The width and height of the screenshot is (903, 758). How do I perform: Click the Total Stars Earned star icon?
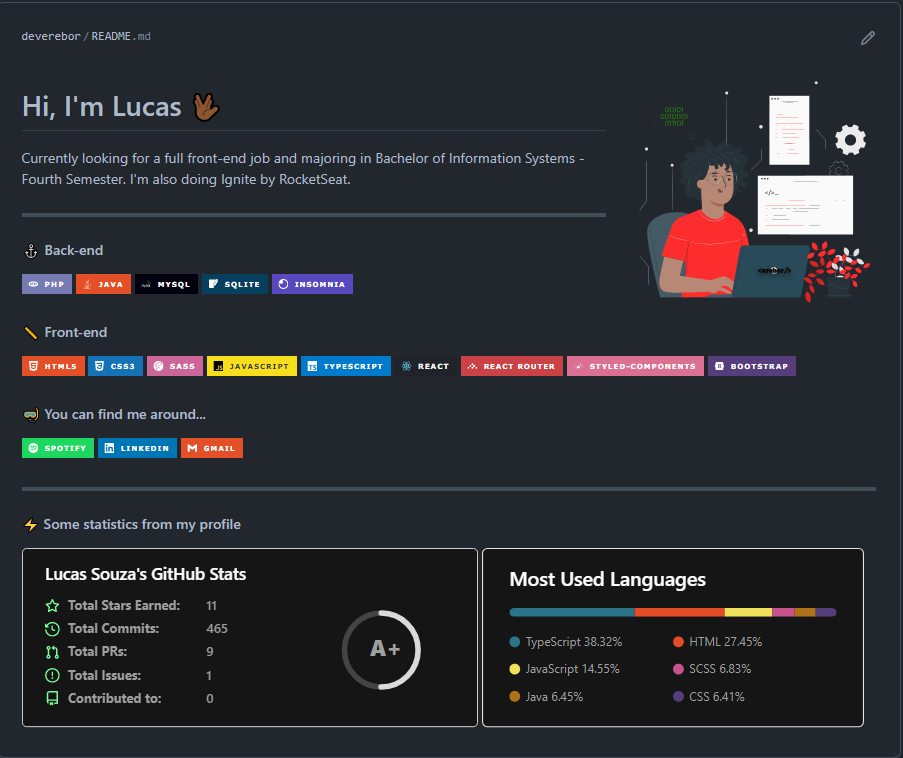52,605
